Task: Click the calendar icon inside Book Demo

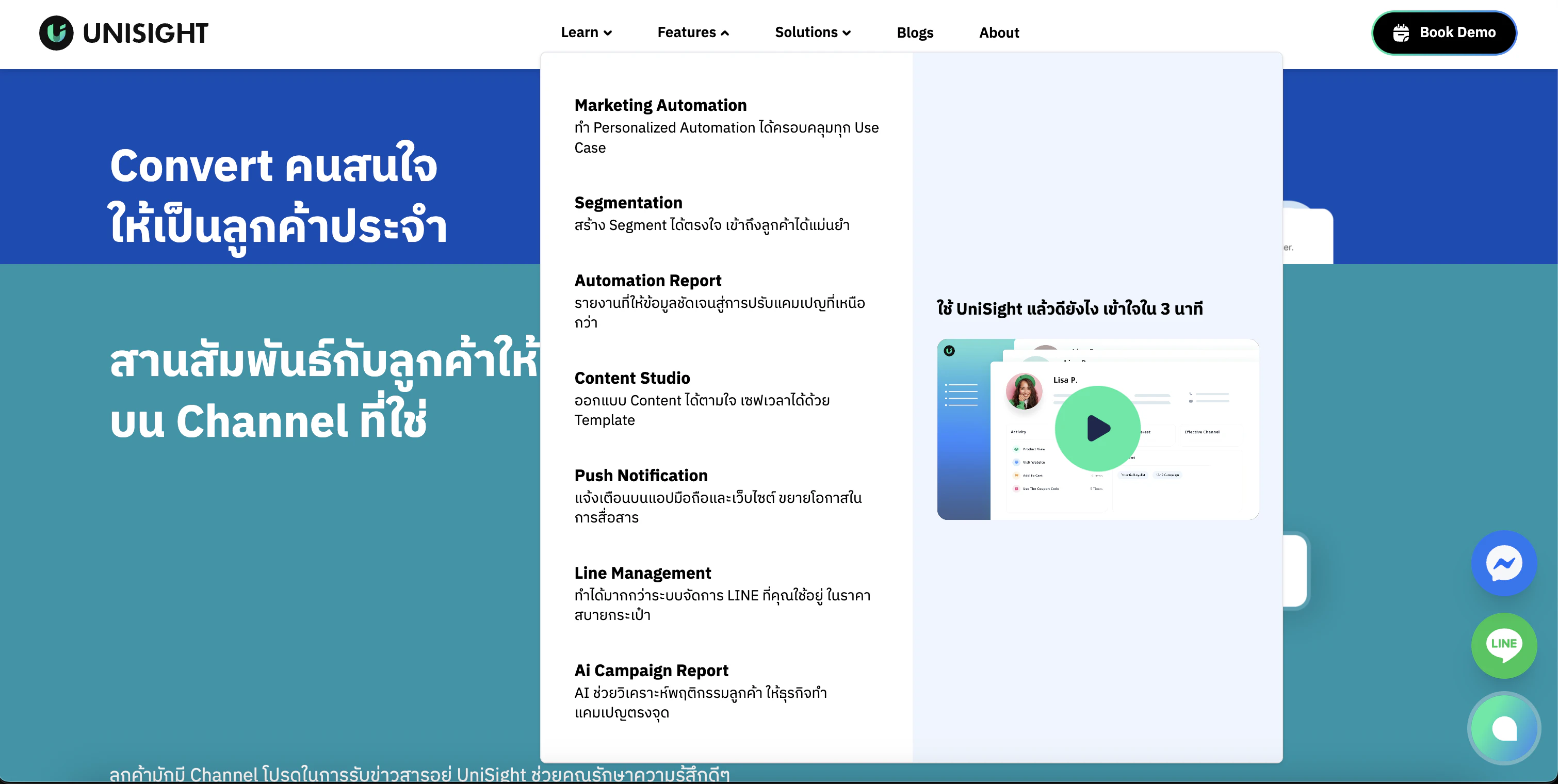Action: coord(1401,32)
